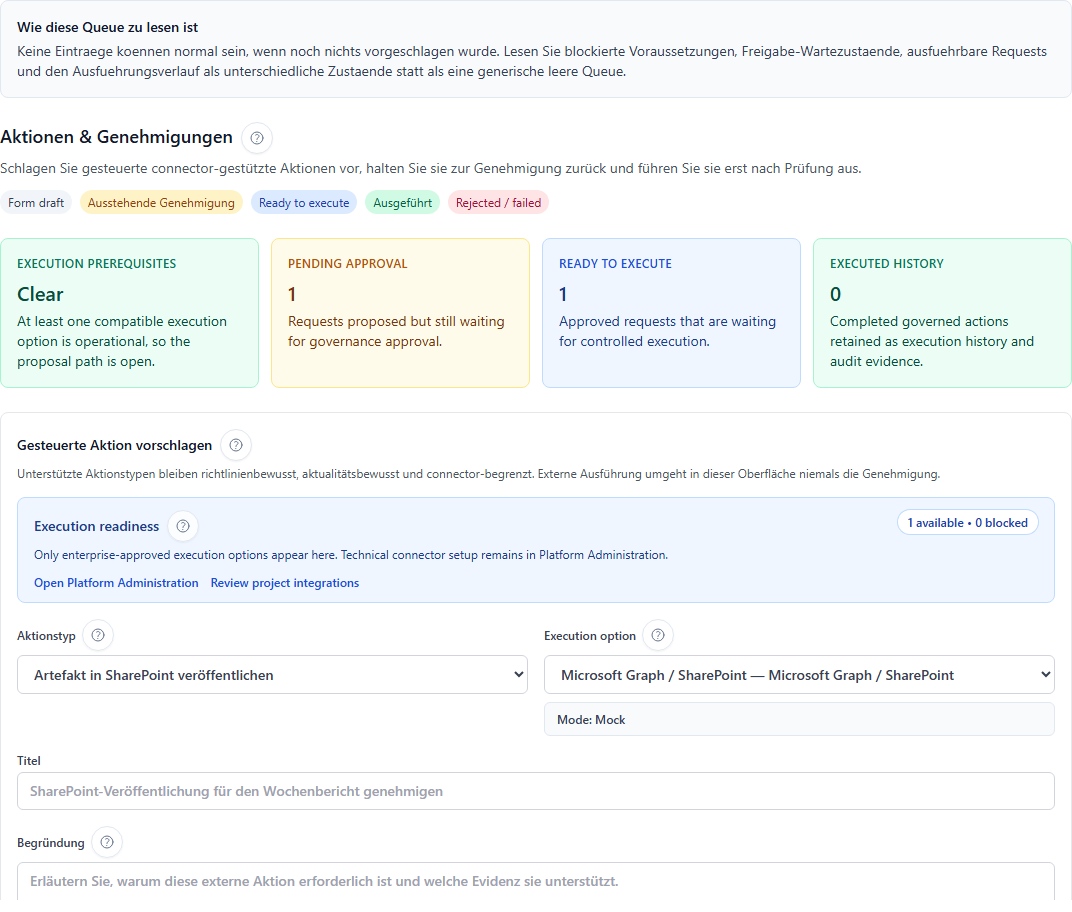Focus the Begründung text area
The image size is (1072, 912).
point(535,881)
